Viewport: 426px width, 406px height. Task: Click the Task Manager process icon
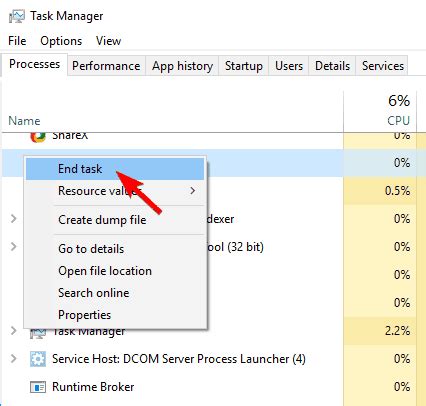click(38, 333)
